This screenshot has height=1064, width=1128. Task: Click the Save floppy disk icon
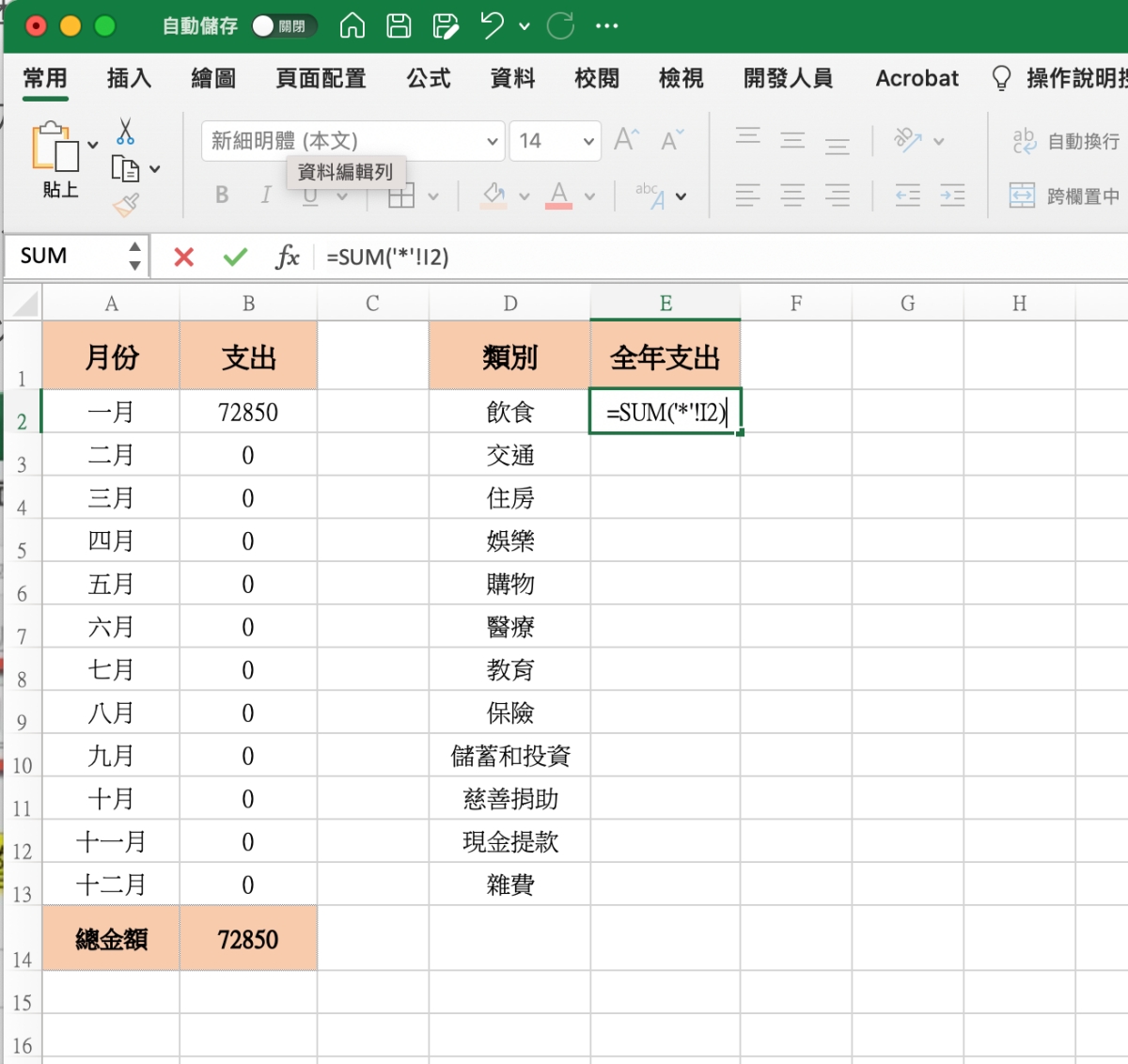coord(399,25)
